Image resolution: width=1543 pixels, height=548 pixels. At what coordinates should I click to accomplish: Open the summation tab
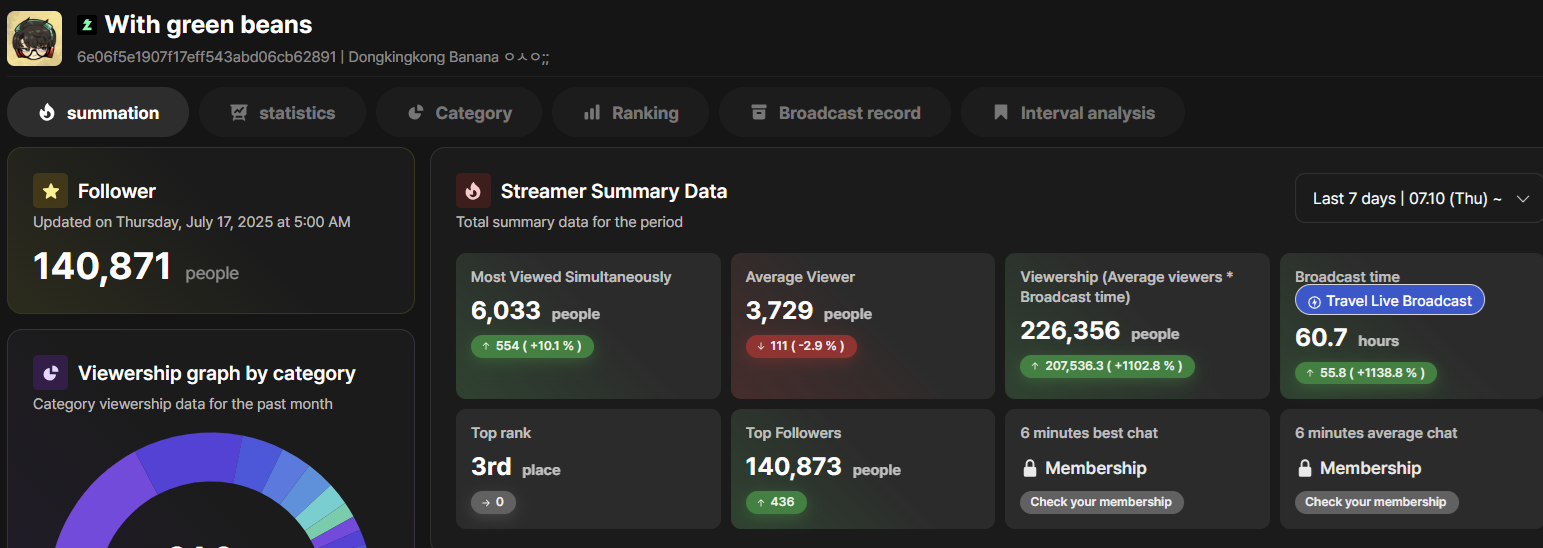point(98,113)
